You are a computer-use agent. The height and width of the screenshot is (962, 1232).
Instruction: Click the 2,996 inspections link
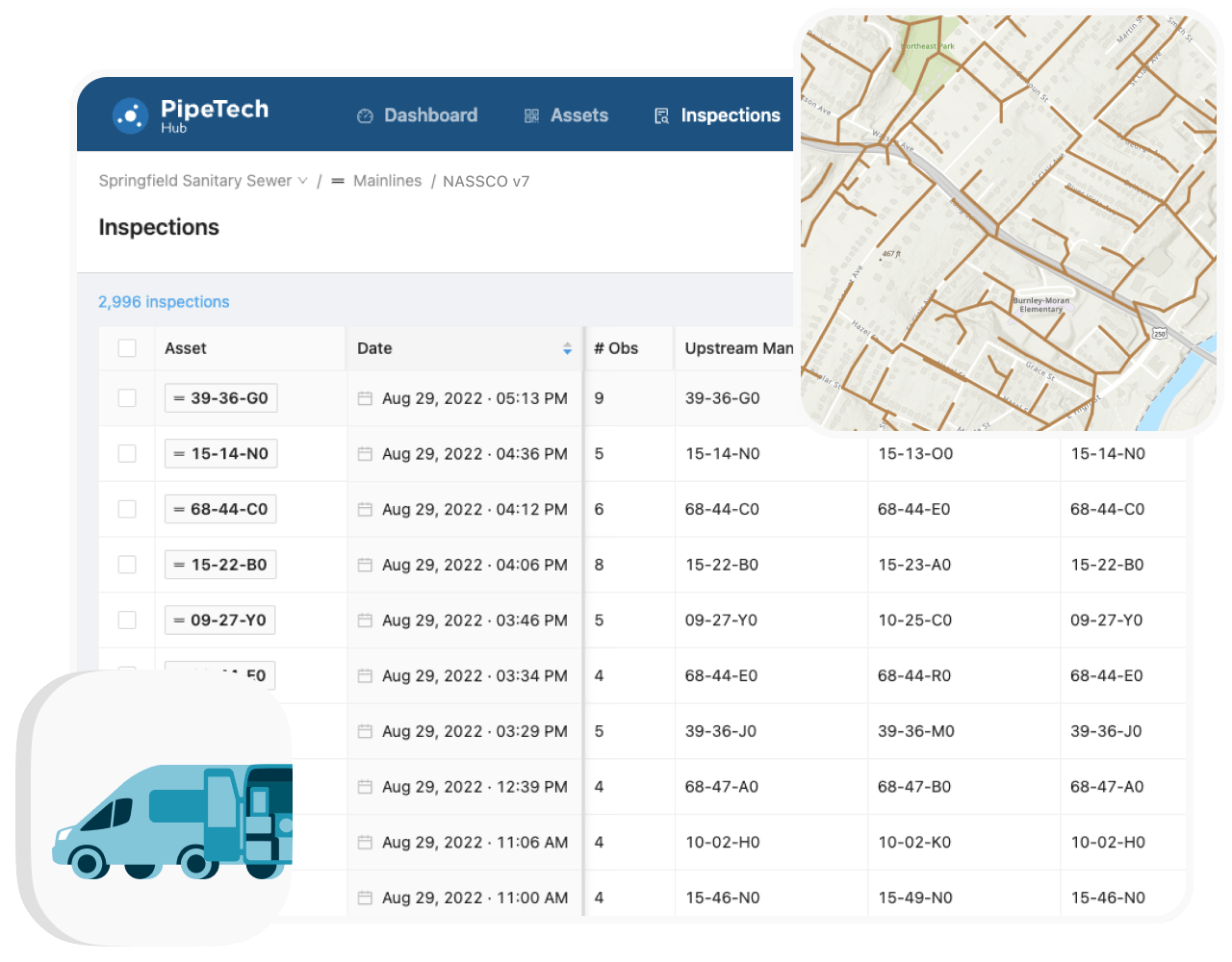(164, 302)
